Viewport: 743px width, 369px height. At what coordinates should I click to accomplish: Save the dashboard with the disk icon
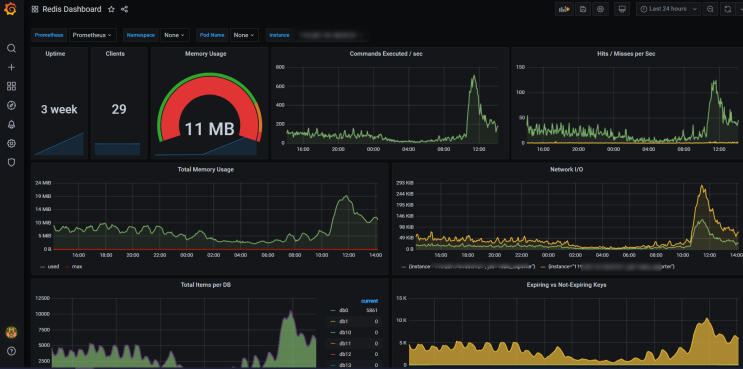click(583, 9)
